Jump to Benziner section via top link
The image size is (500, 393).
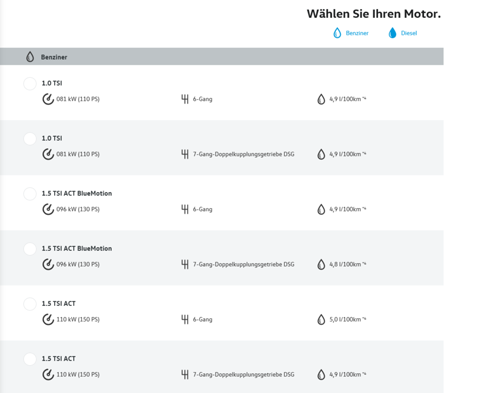[x=357, y=33]
